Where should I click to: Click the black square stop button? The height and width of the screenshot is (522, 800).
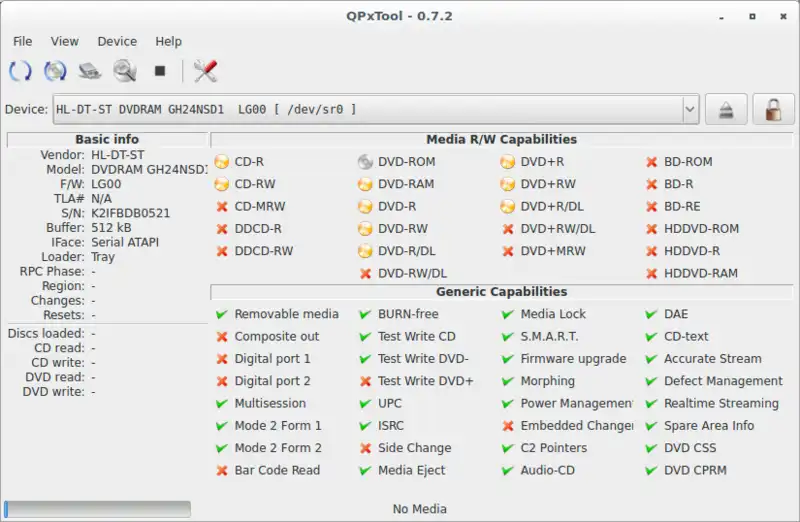point(160,71)
